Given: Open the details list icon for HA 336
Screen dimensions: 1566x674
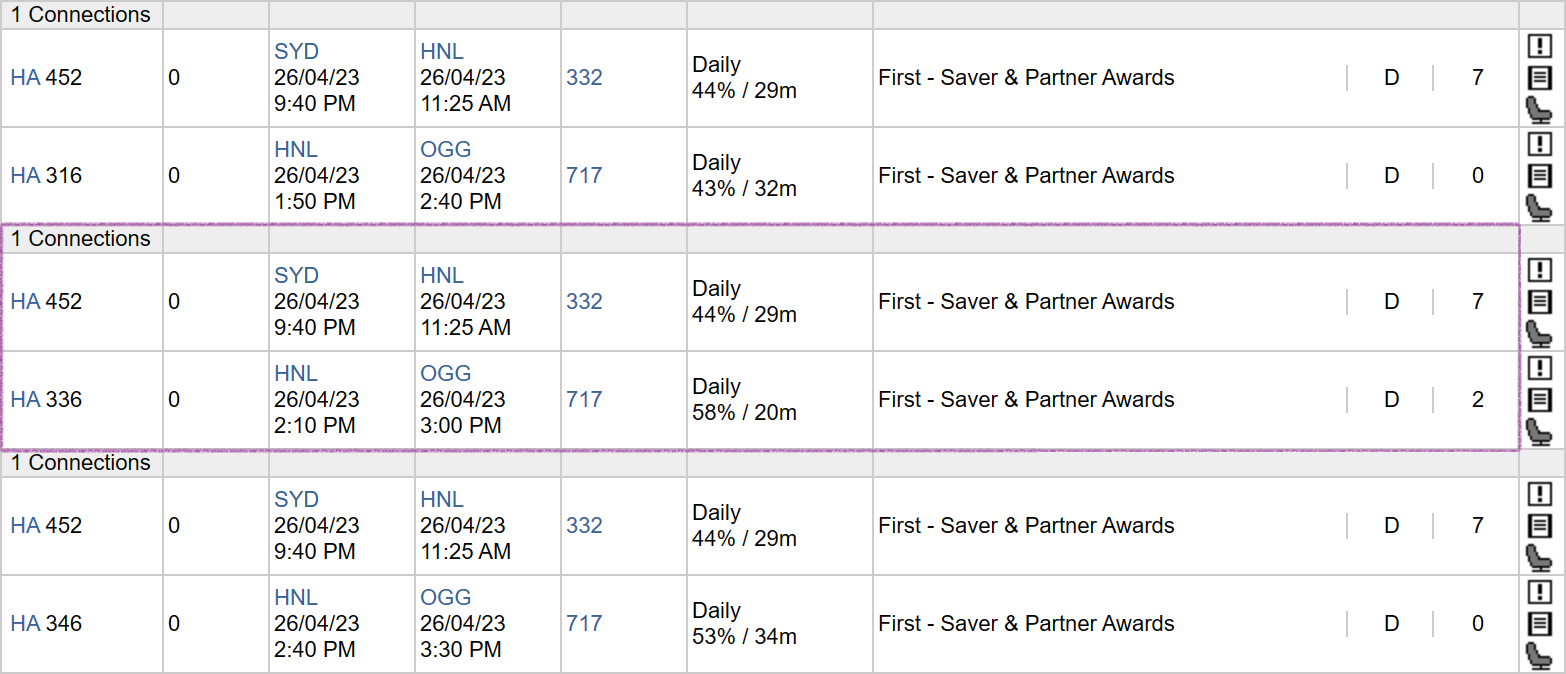Looking at the screenshot, I should tap(1540, 400).
